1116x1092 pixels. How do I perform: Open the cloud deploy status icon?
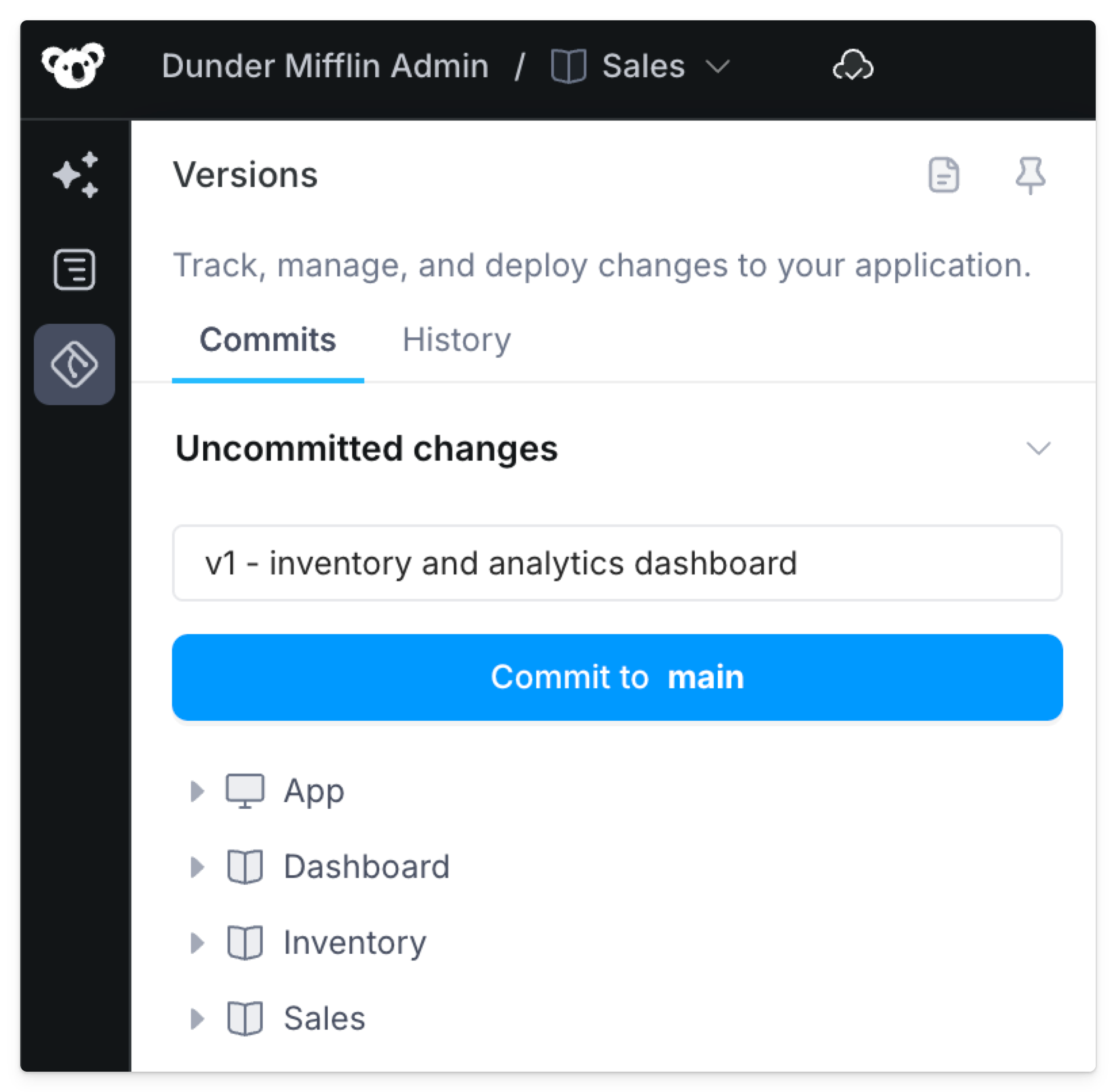[x=852, y=66]
